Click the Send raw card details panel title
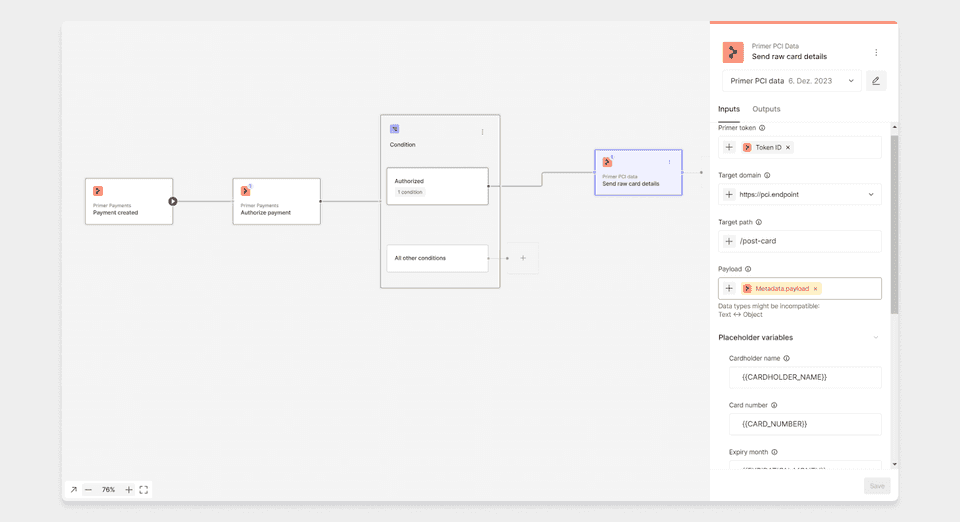Viewport: 960px width, 522px height. (x=789, y=56)
